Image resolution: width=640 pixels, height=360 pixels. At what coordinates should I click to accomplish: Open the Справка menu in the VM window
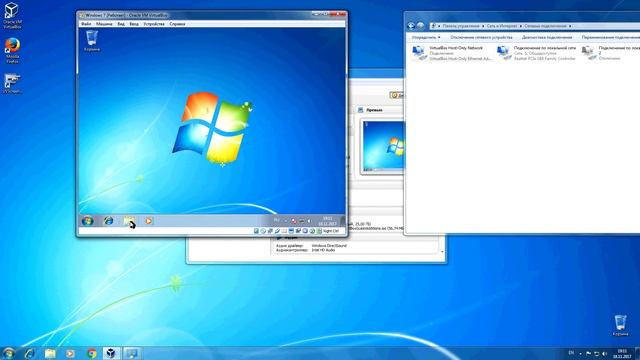click(177, 24)
